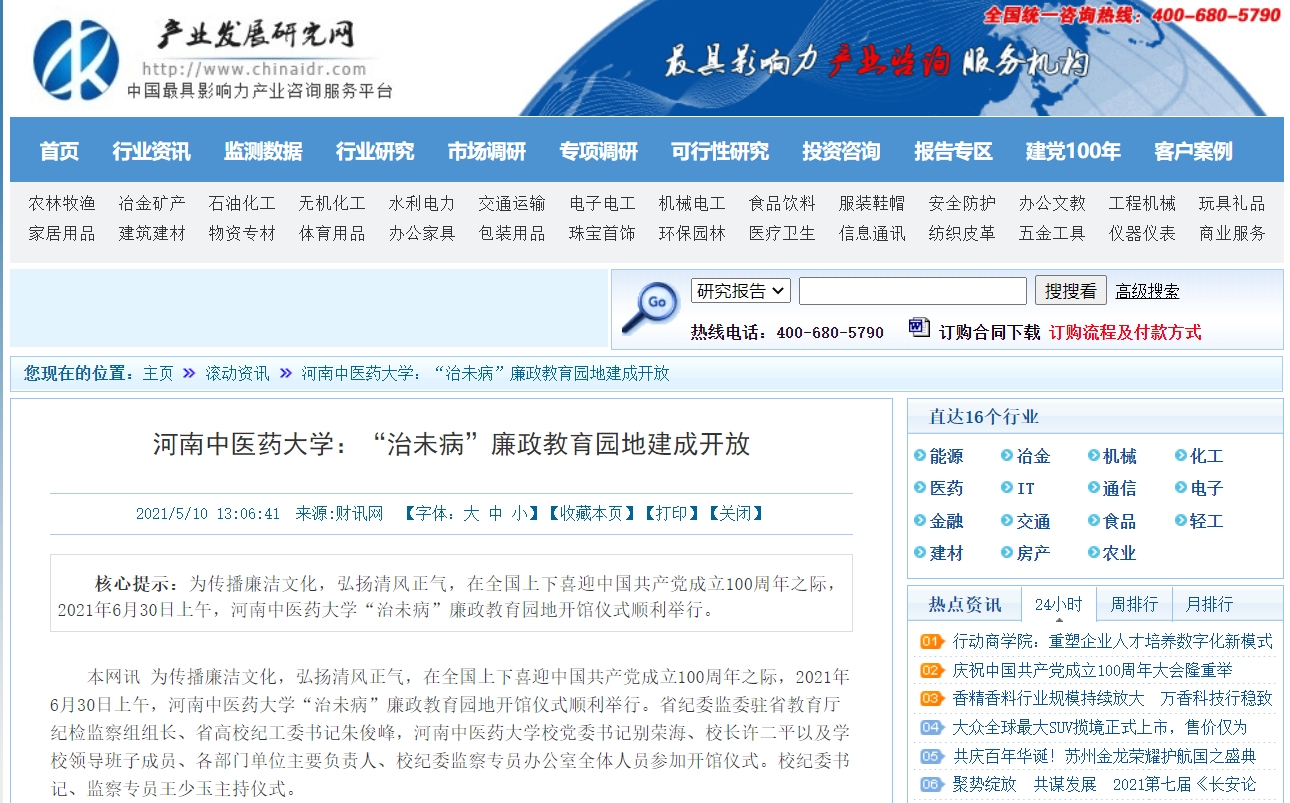Switch to the 月排行 tab
The height and width of the screenshot is (803, 1290).
[x=1209, y=604]
